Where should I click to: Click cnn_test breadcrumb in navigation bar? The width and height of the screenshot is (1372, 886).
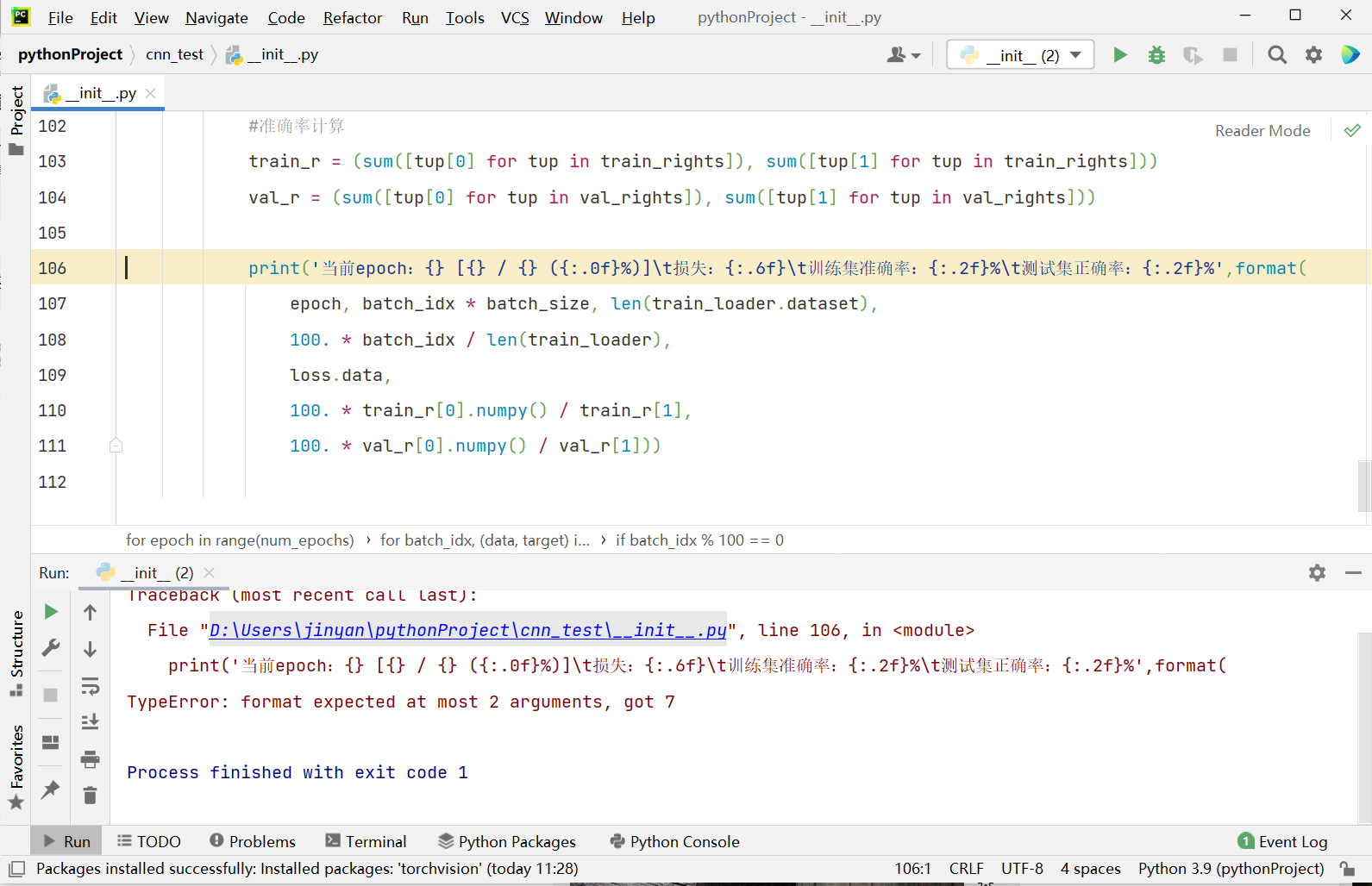[174, 54]
